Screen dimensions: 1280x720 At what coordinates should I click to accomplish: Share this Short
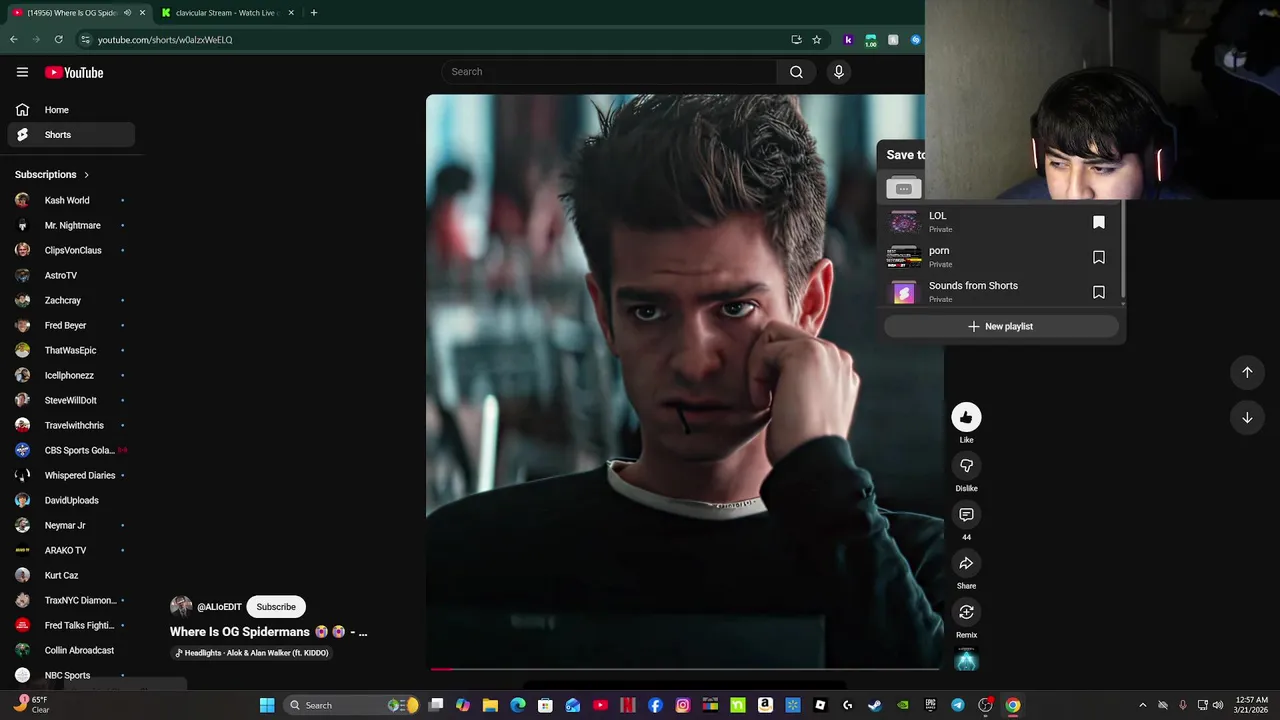click(966, 564)
